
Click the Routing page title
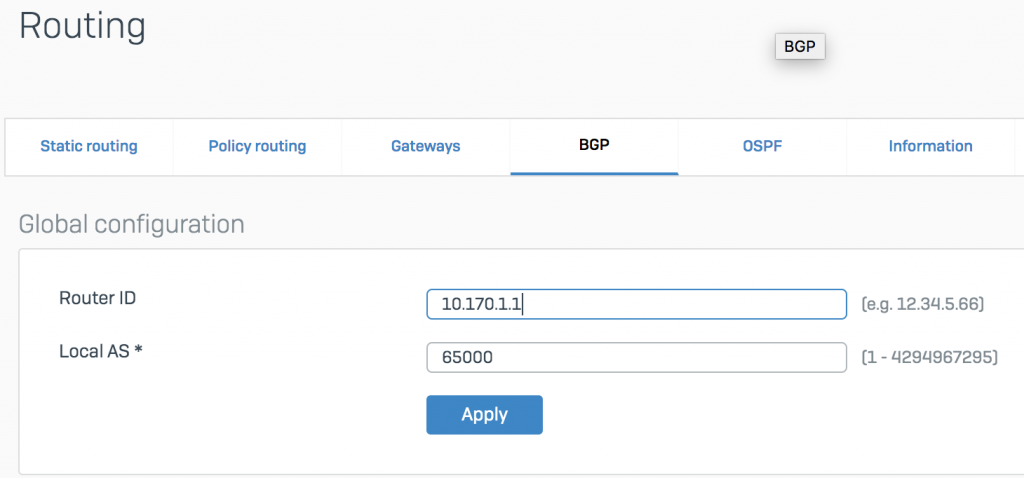(x=82, y=27)
